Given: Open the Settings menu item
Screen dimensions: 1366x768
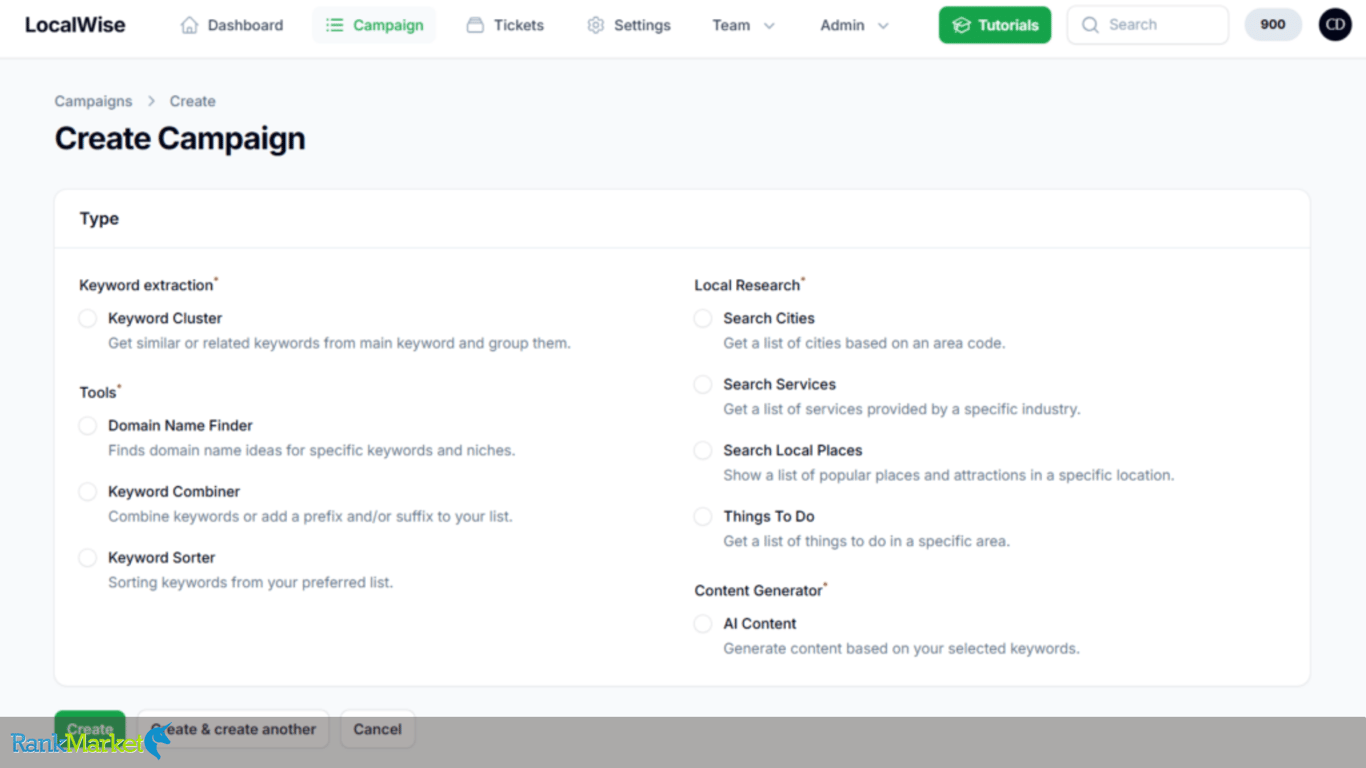Looking at the screenshot, I should [x=629, y=25].
